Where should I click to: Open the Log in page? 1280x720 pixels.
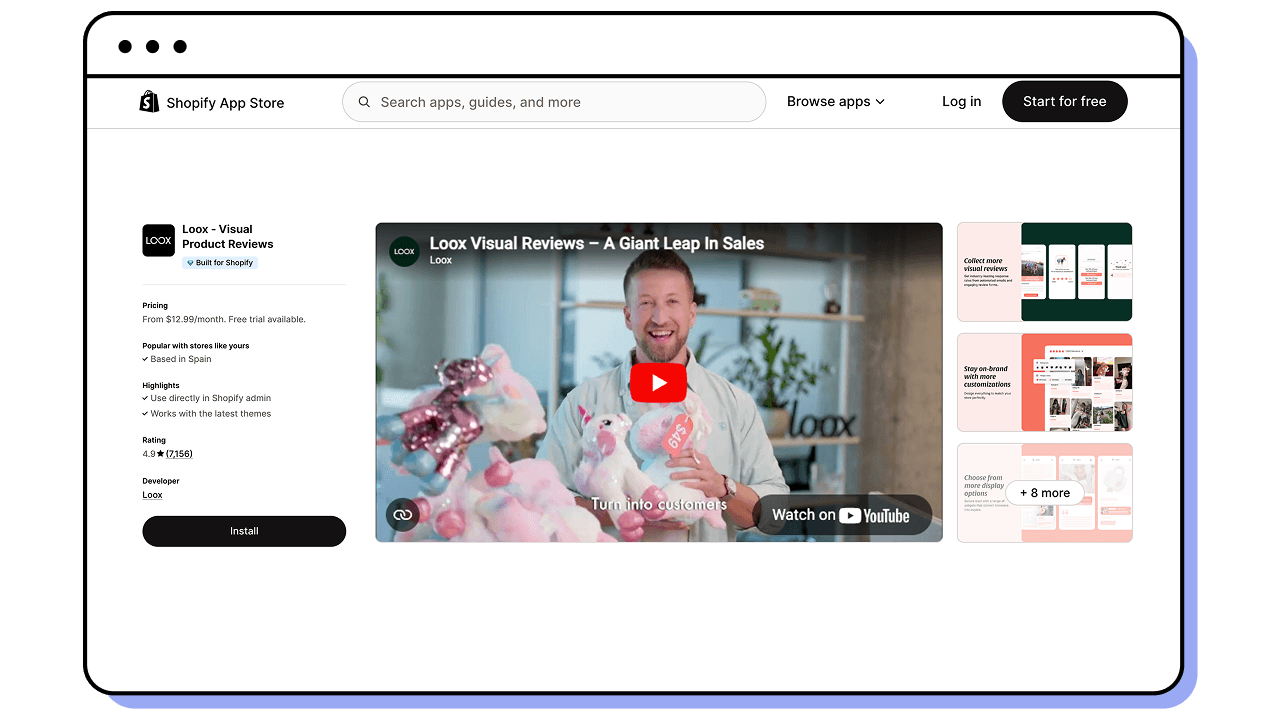pyautogui.click(x=960, y=101)
